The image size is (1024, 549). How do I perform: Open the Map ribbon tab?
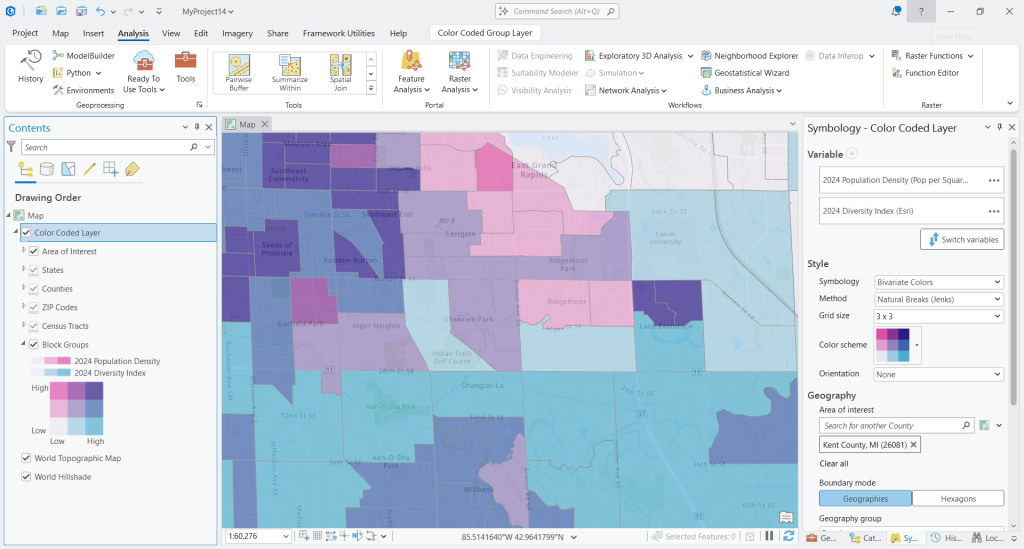pyautogui.click(x=60, y=33)
